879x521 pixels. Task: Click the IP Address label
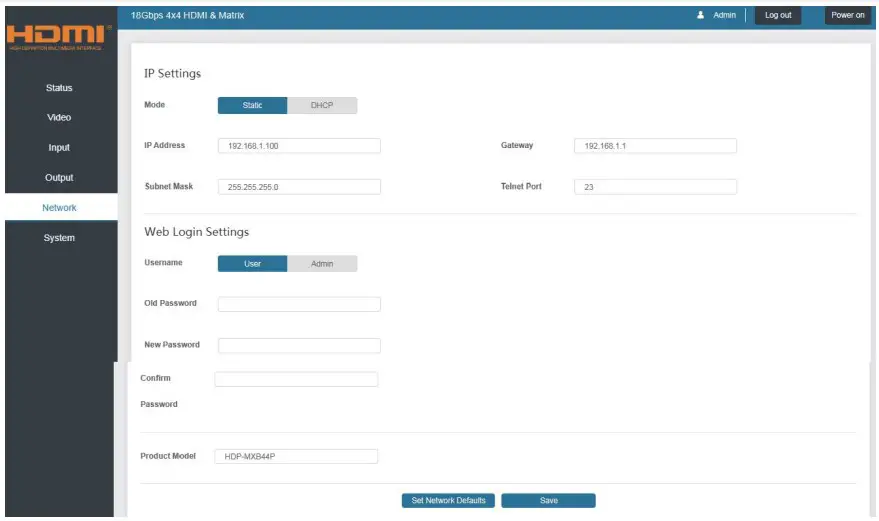pos(164,145)
